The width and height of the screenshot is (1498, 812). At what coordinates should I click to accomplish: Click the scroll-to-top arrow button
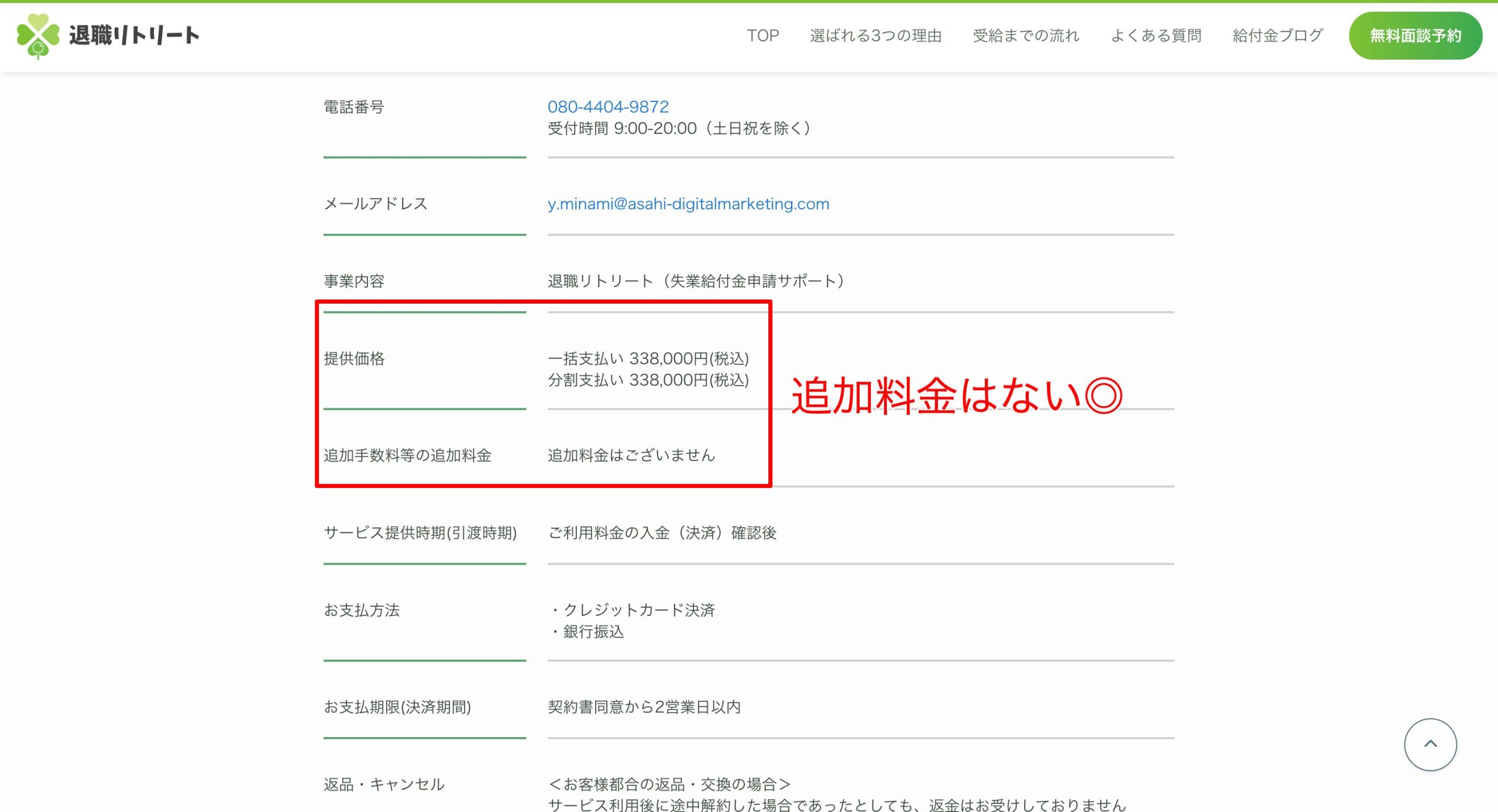tap(1430, 744)
